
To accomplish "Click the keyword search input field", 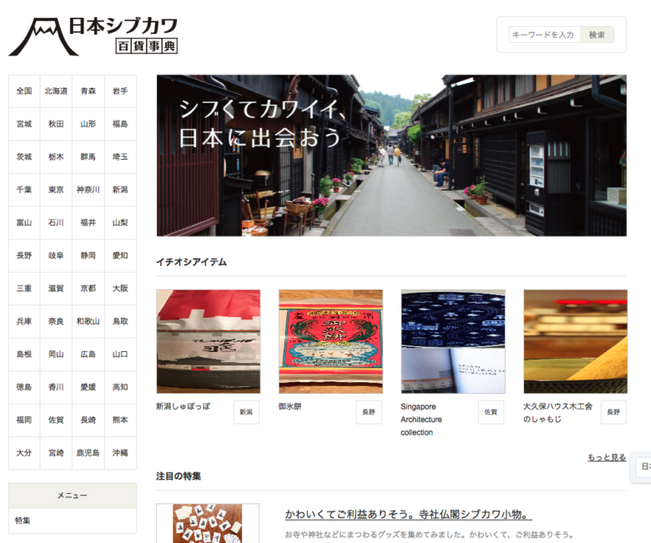I will pyautogui.click(x=543, y=35).
